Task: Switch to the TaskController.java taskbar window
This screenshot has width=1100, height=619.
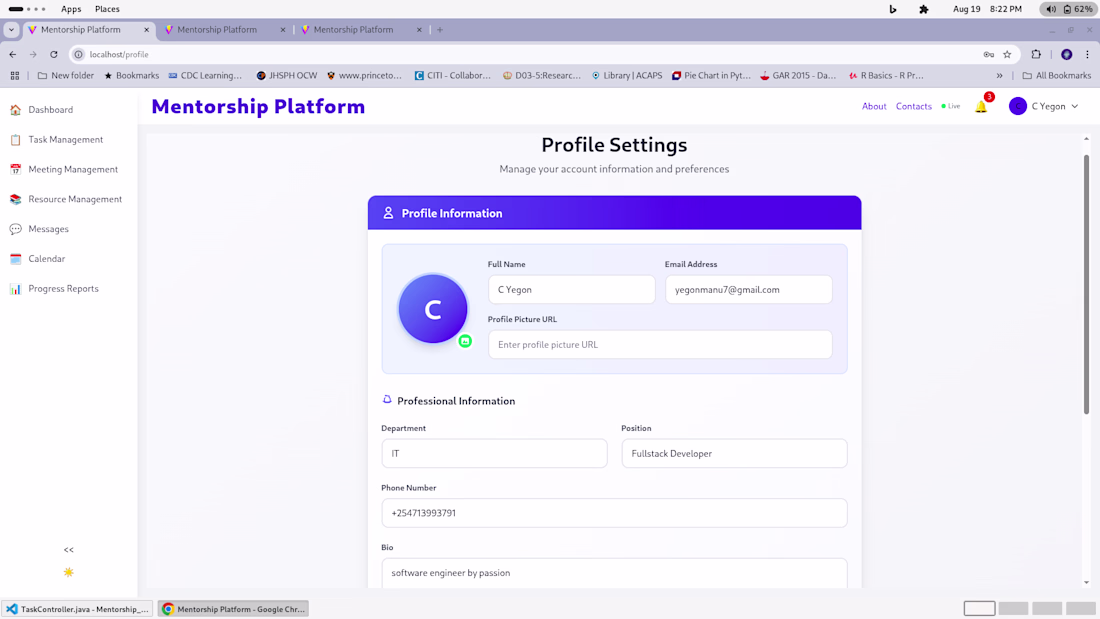Action: tap(77, 609)
